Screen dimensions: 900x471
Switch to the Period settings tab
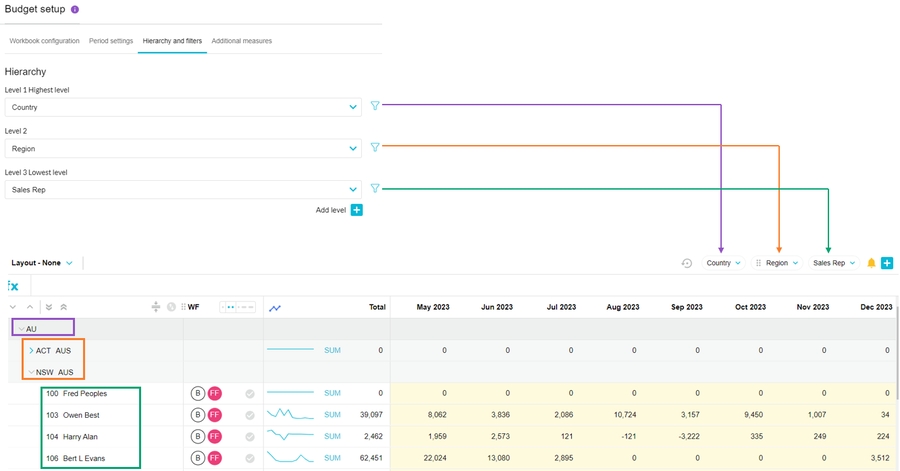(111, 41)
